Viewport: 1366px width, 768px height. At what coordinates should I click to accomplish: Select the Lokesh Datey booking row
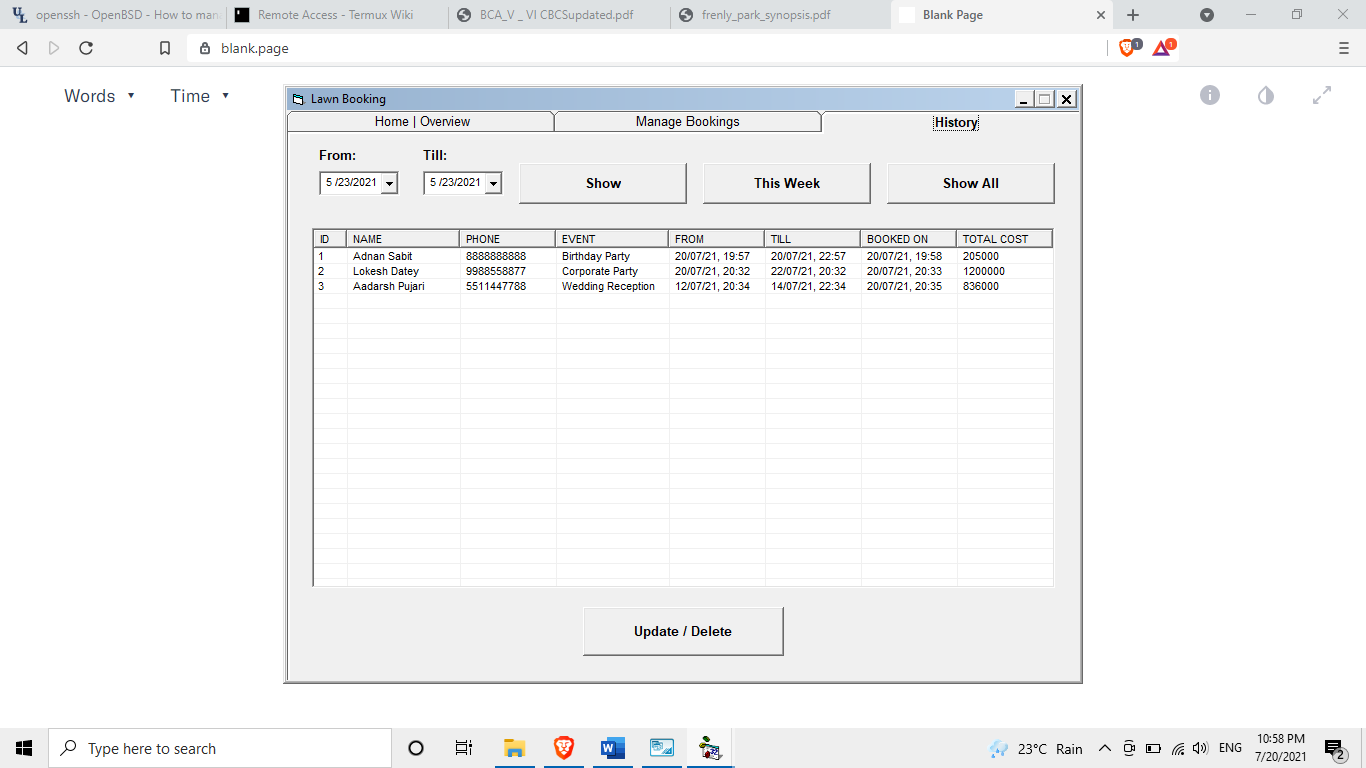point(500,271)
